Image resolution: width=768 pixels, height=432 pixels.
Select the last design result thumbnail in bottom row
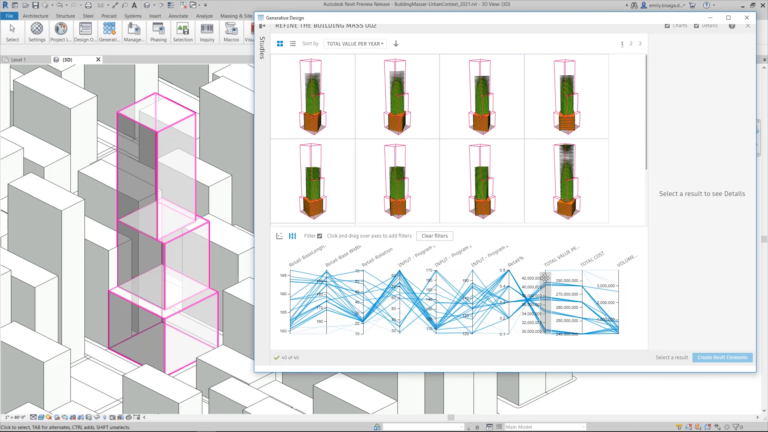click(x=566, y=181)
